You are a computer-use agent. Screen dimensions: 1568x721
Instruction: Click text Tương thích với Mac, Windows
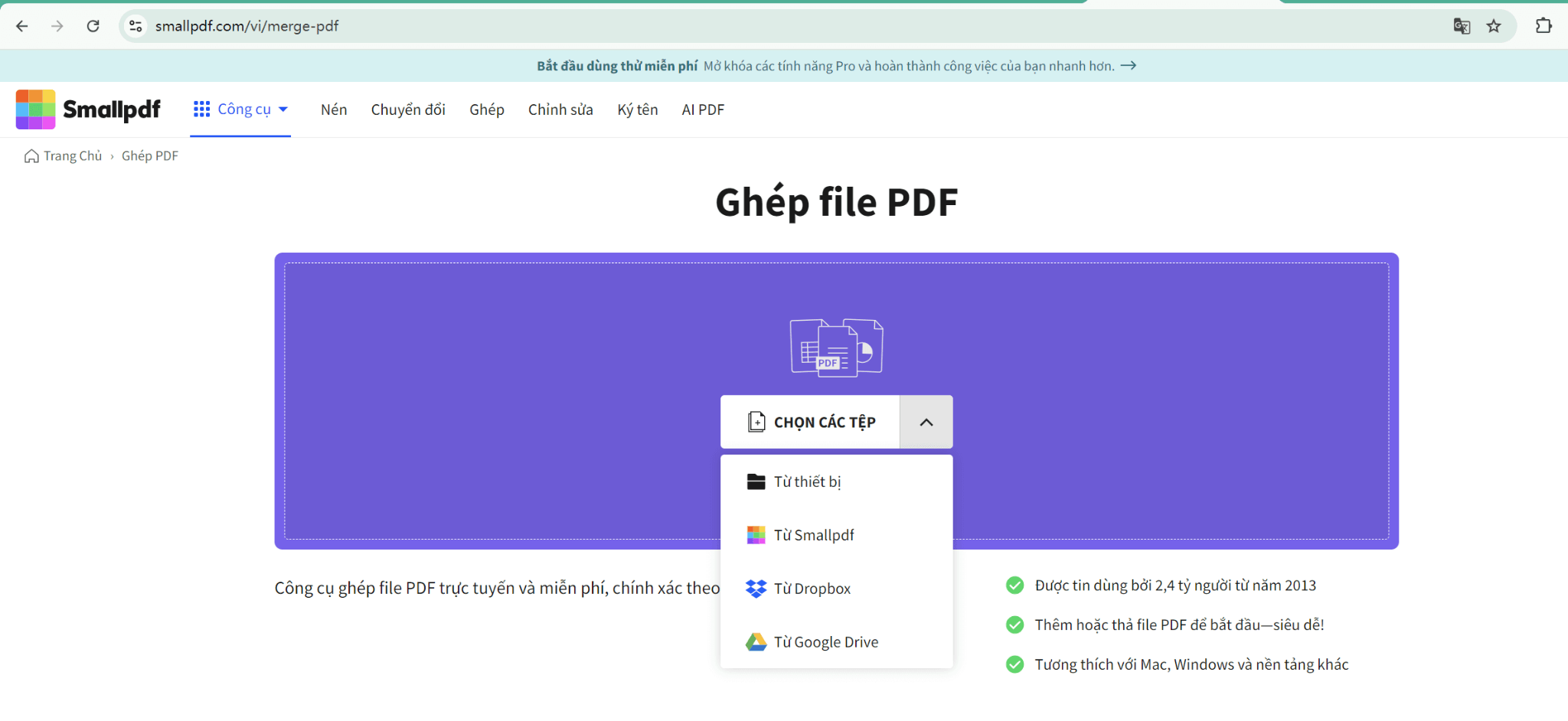pos(1191,664)
